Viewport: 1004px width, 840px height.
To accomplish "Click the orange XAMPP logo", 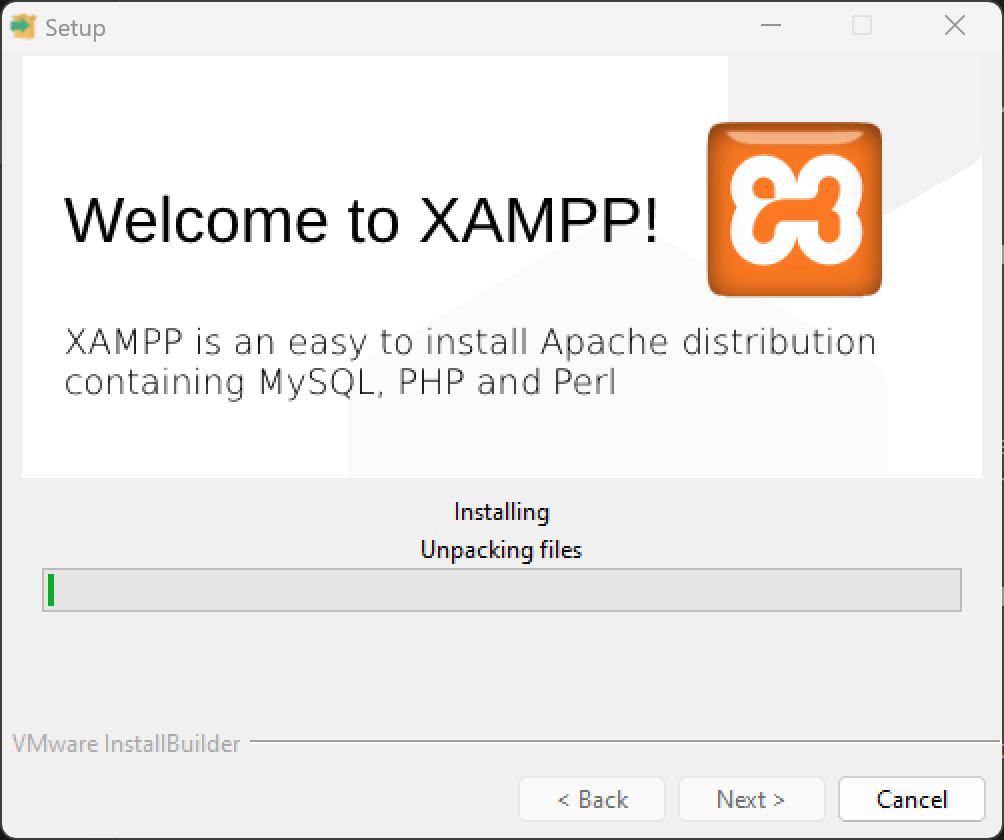I will [x=794, y=209].
